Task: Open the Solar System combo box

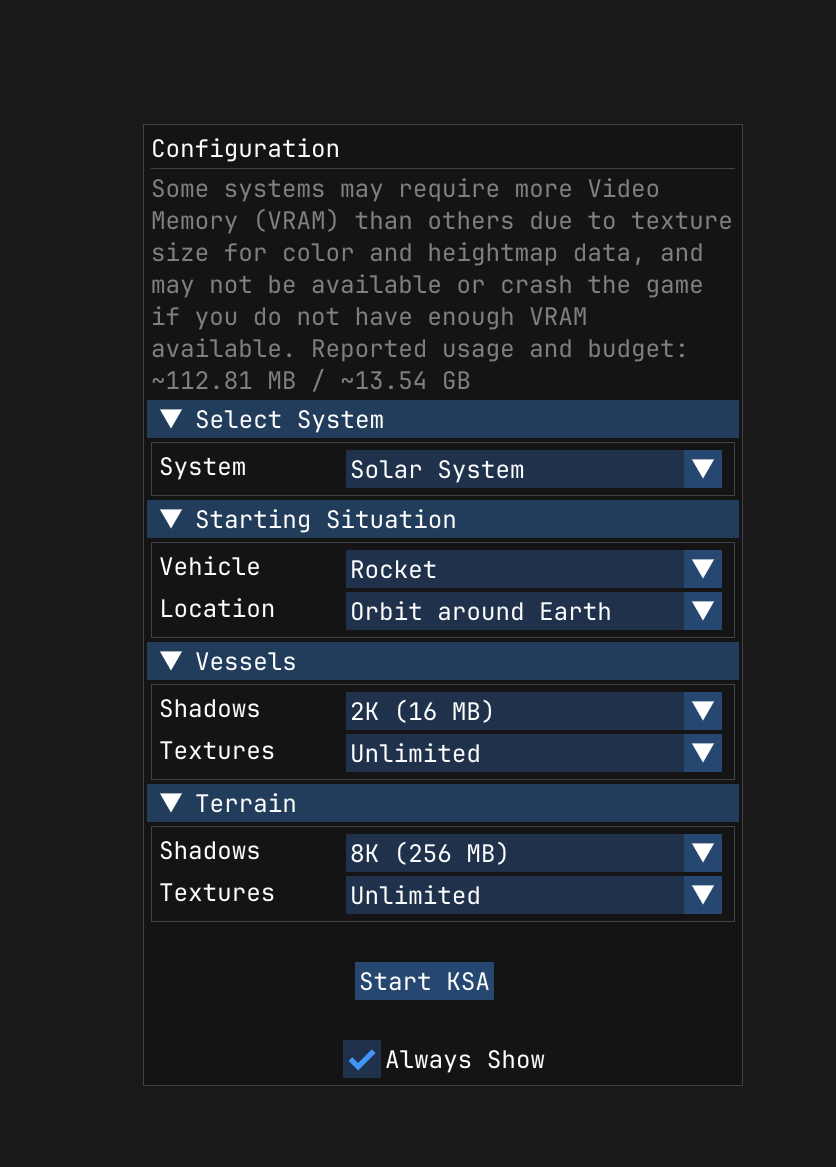Action: [514, 469]
